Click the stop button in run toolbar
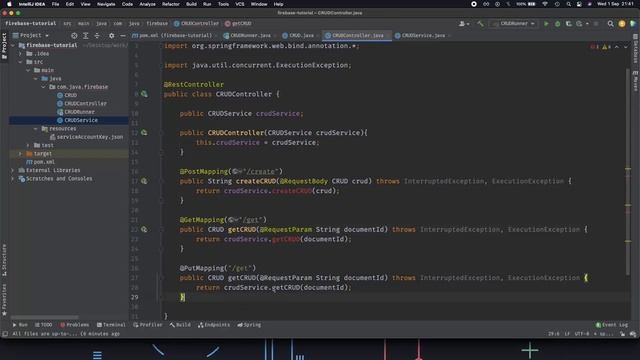The height and width of the screenshot is (360, 640). point(596,24)
